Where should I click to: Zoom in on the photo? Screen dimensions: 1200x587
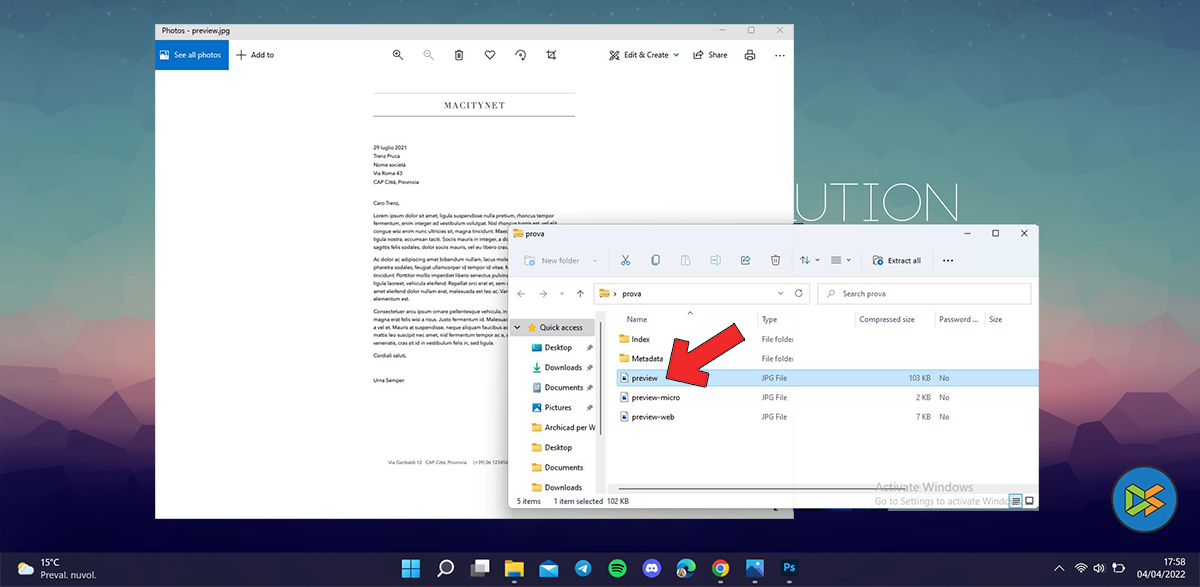398,55
